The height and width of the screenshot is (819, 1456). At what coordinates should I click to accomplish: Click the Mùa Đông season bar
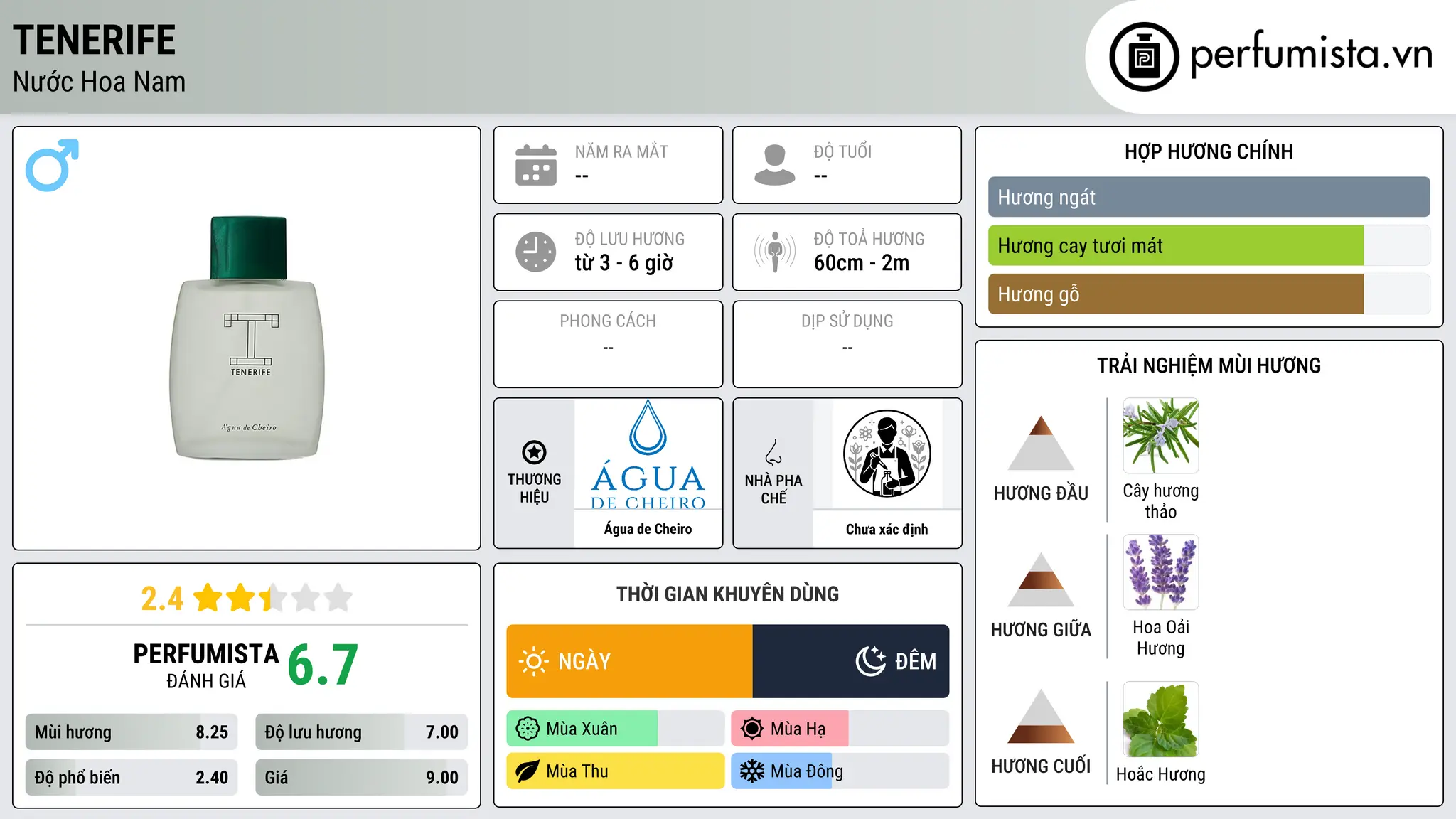[x=840, y=771]
